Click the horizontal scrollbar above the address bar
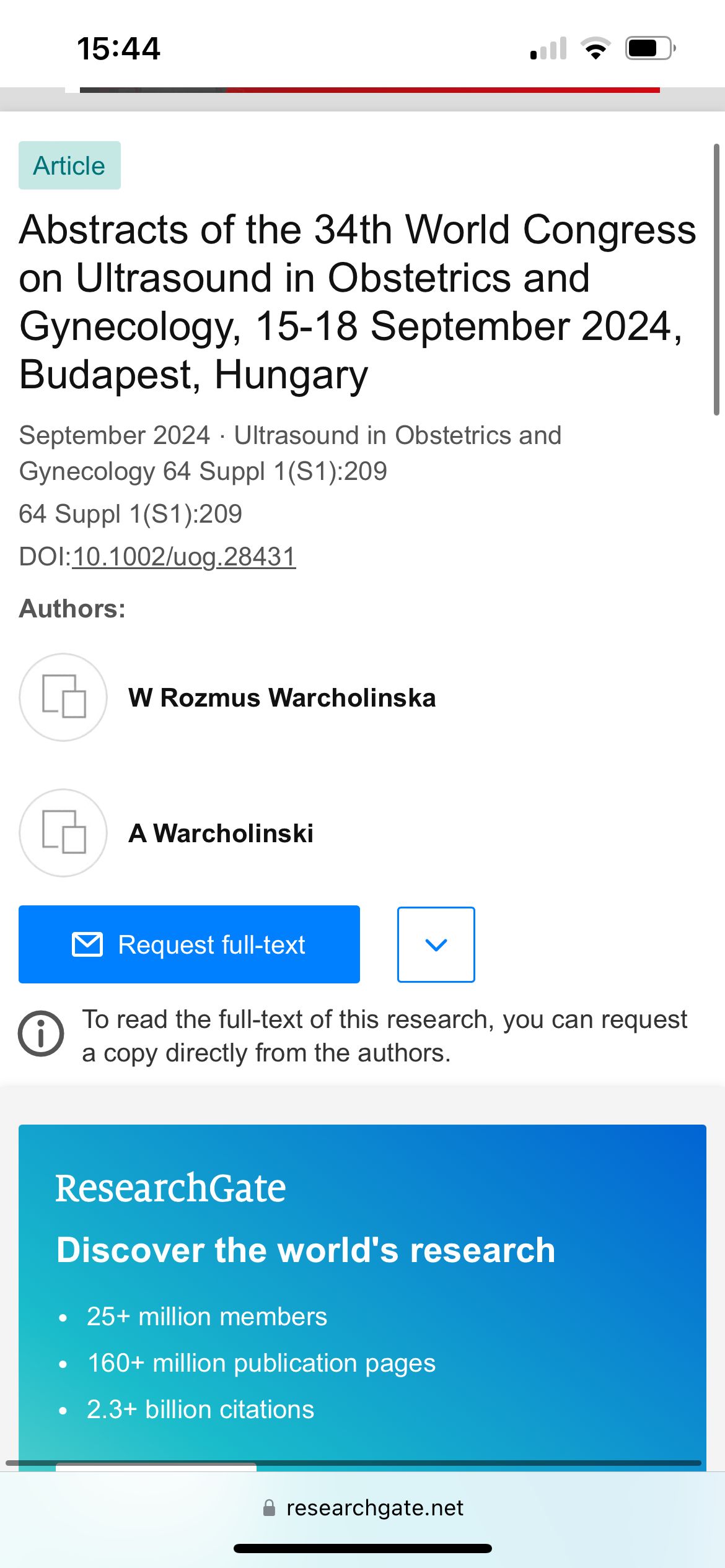Image resolution: width=725 pixels, height=1568 pixels. click(155, 1464)
